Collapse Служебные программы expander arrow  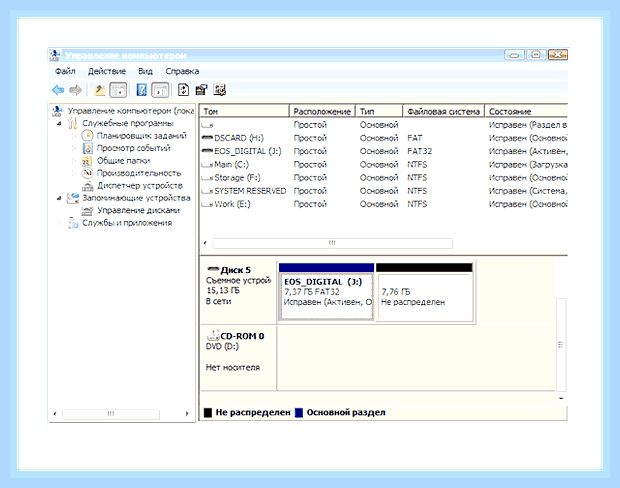59,123
